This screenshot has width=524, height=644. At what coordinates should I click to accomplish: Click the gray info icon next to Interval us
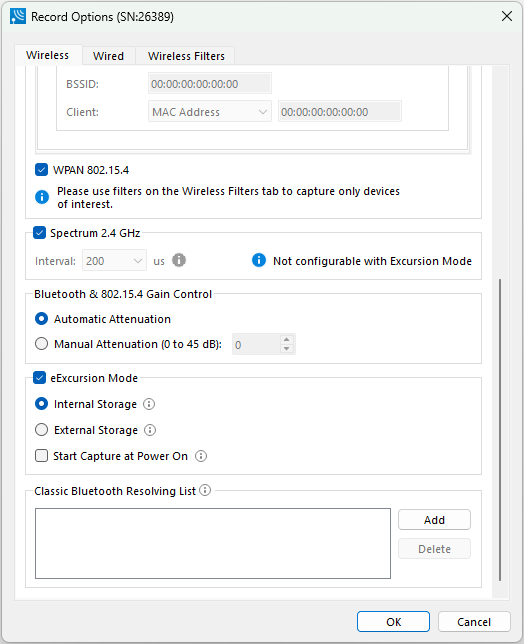179,260
